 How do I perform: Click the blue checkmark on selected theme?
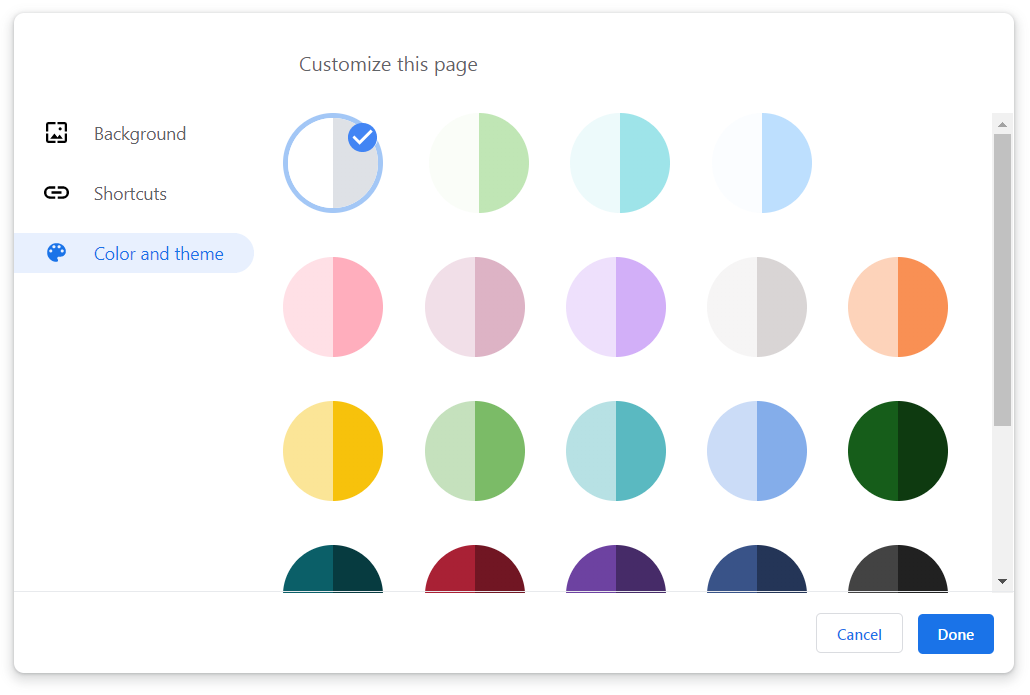click(x=362, y=137)
